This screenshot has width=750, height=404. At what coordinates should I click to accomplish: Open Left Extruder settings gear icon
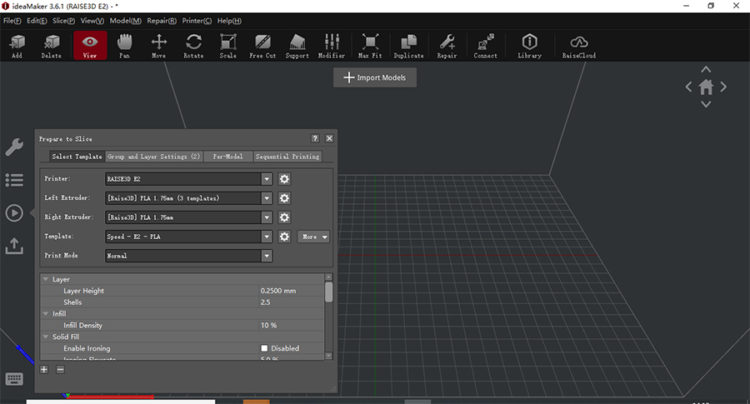click(284, 198)
